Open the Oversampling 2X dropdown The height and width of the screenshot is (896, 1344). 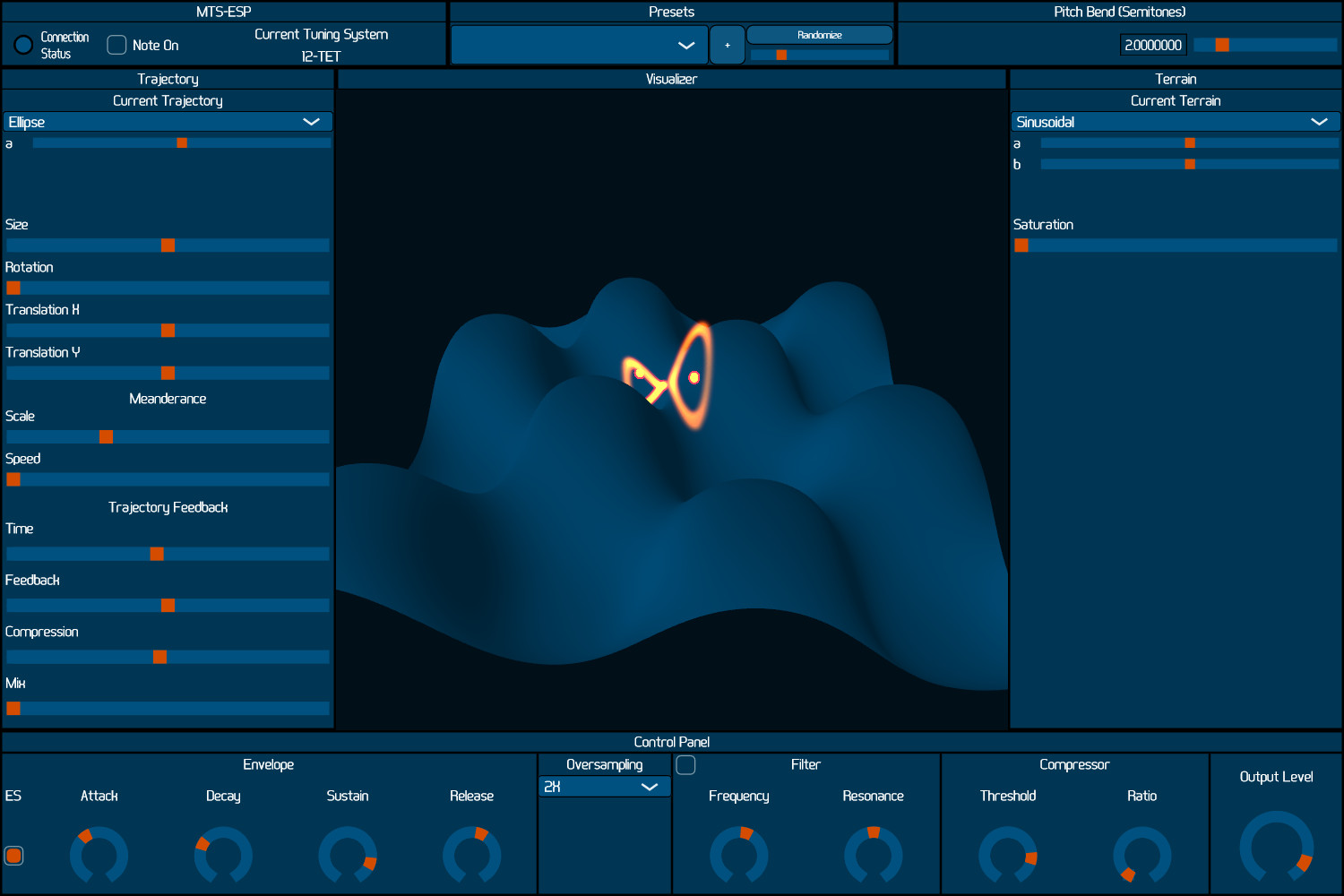pyautogui.click(x=604, y=787)
